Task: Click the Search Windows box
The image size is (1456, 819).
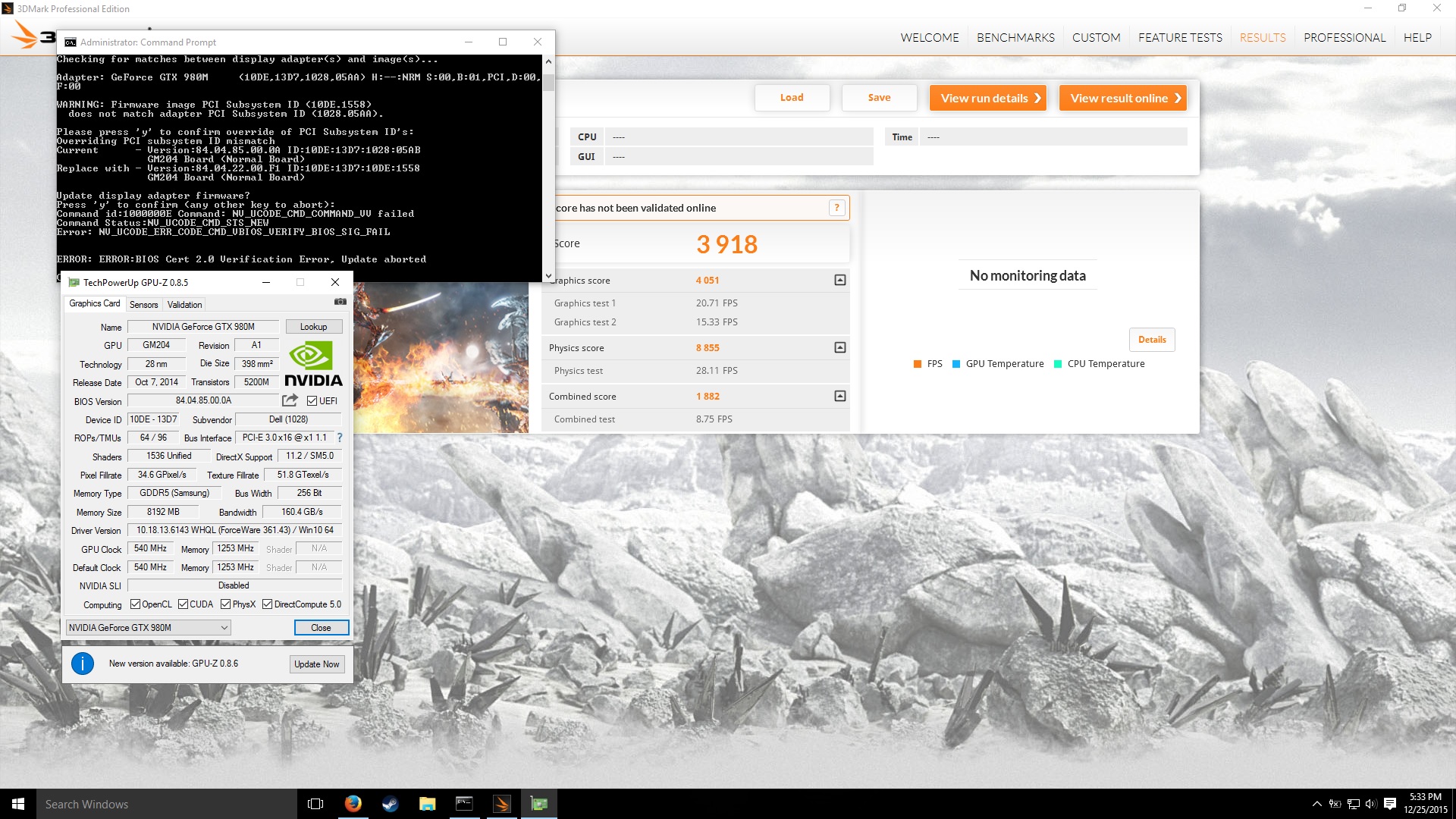Action: coord(167,804)
